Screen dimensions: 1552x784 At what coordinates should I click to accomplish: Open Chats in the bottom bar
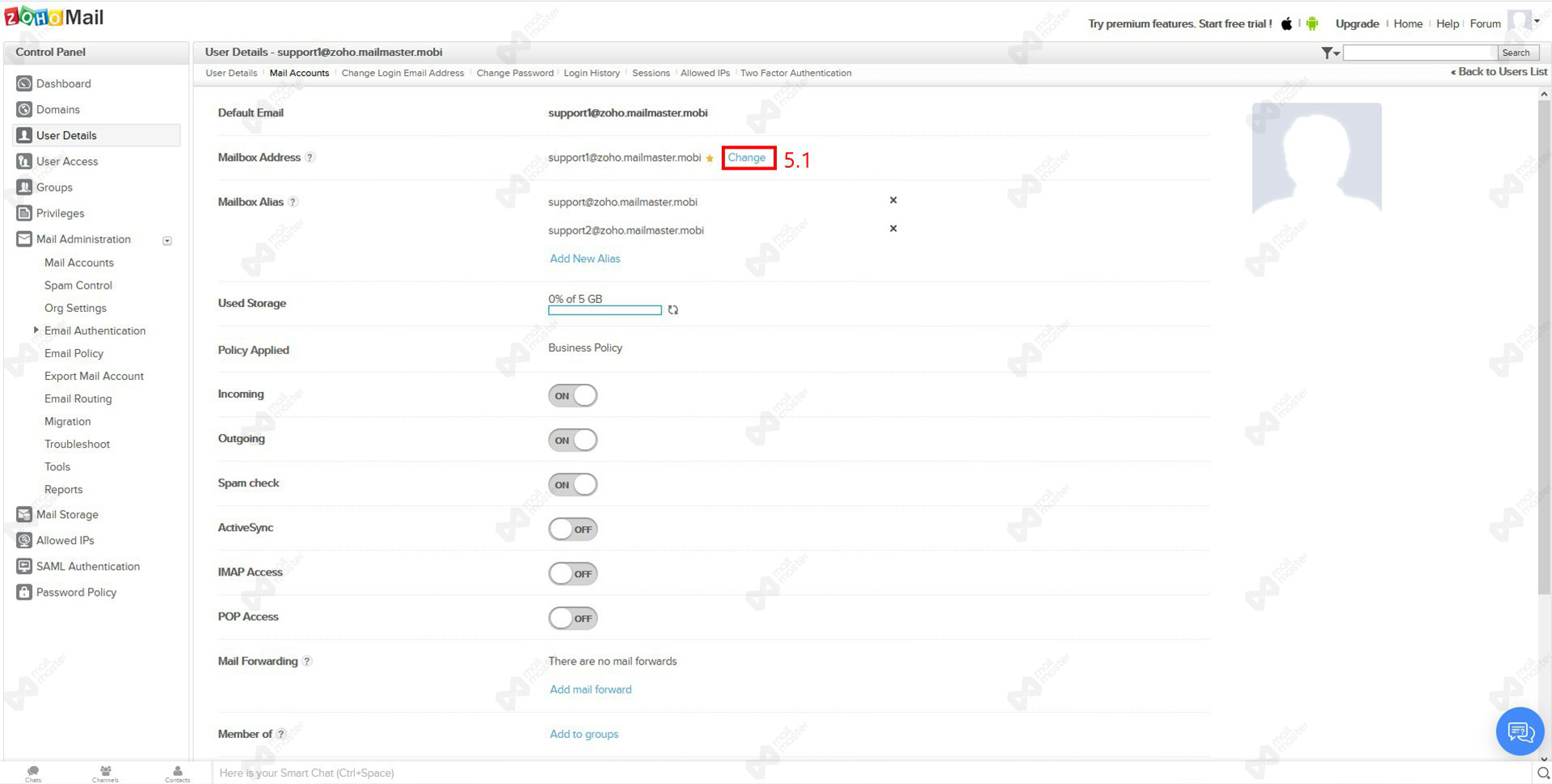(33, 773)
